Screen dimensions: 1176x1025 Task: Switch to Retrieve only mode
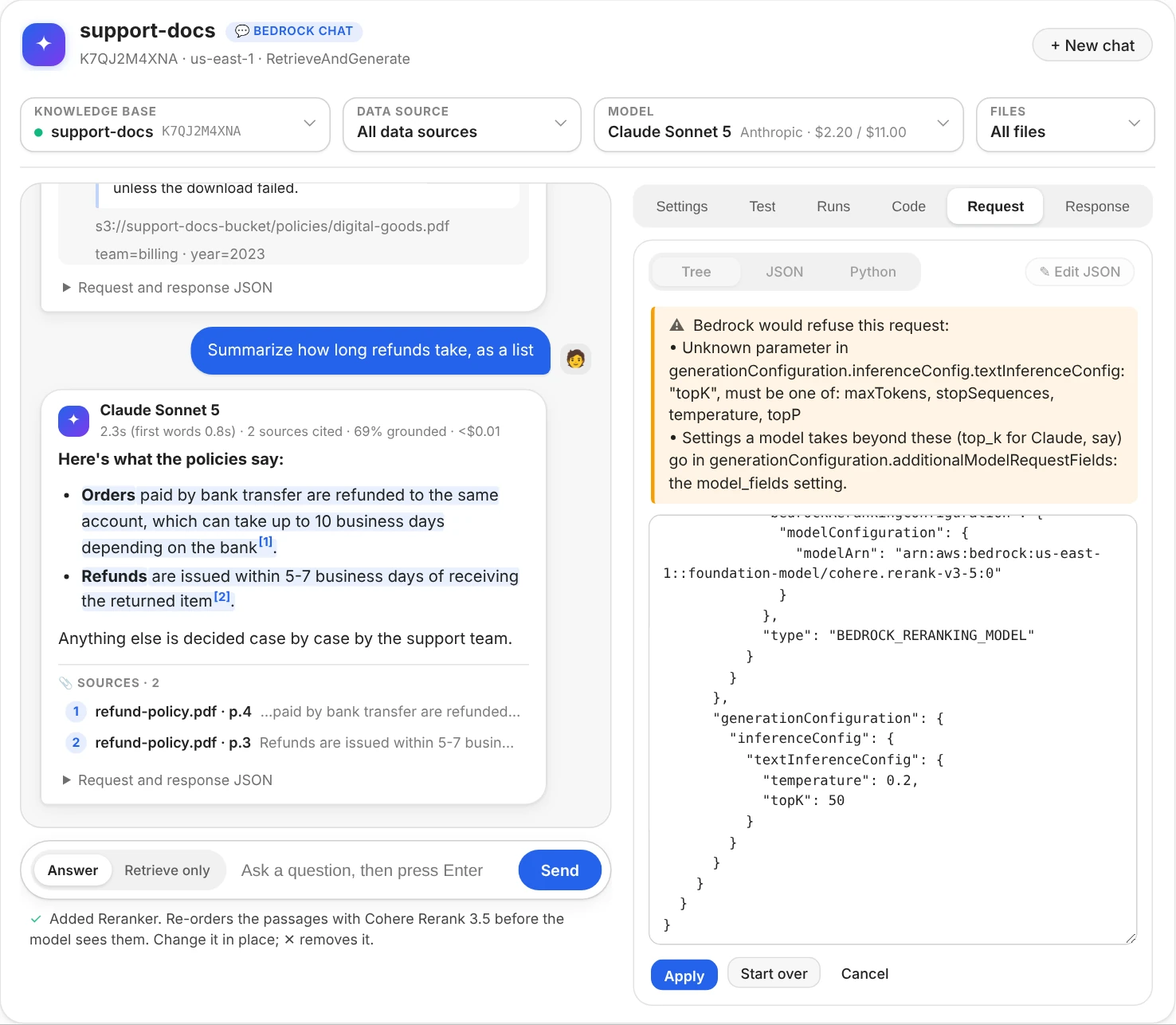[x=167, y=870]
